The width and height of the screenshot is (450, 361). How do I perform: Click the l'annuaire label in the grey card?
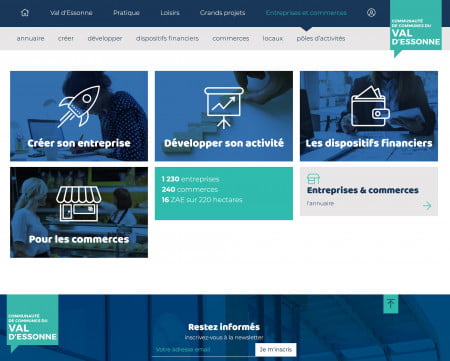coord(320,203)
